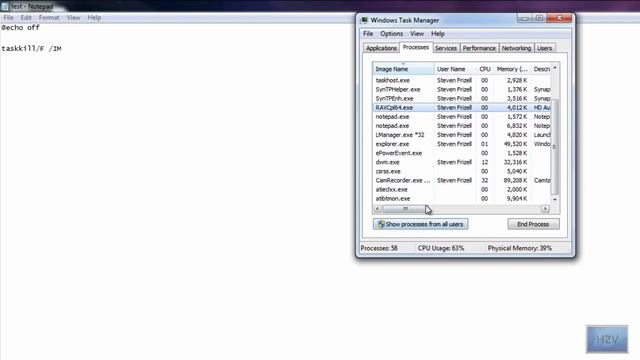Open Task Manager Options menu
Image resolution: width=640 pixels, height=360 pixels.
[391, 34]
